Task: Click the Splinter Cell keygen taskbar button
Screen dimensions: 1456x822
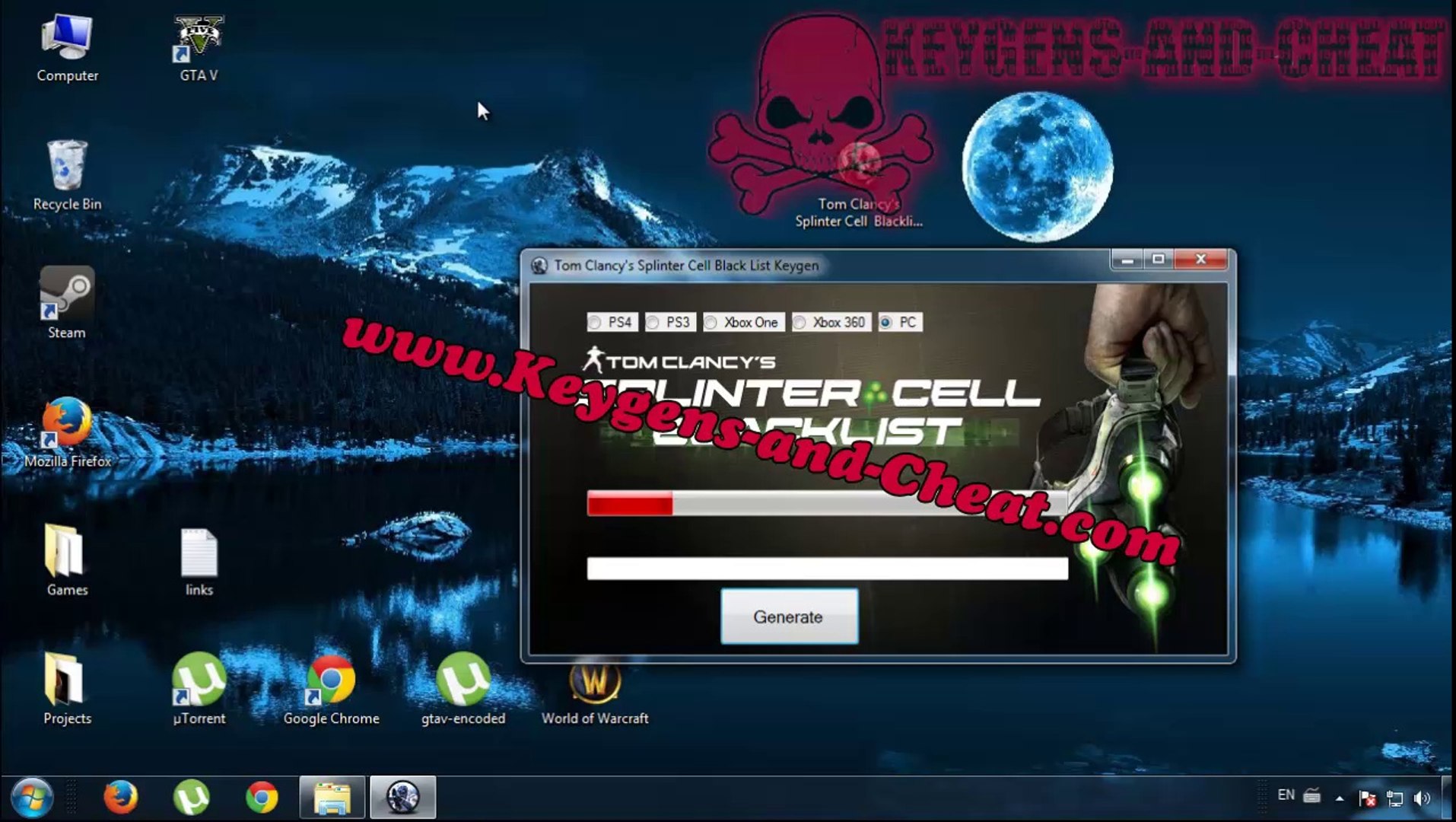Action: pos(403,798)
